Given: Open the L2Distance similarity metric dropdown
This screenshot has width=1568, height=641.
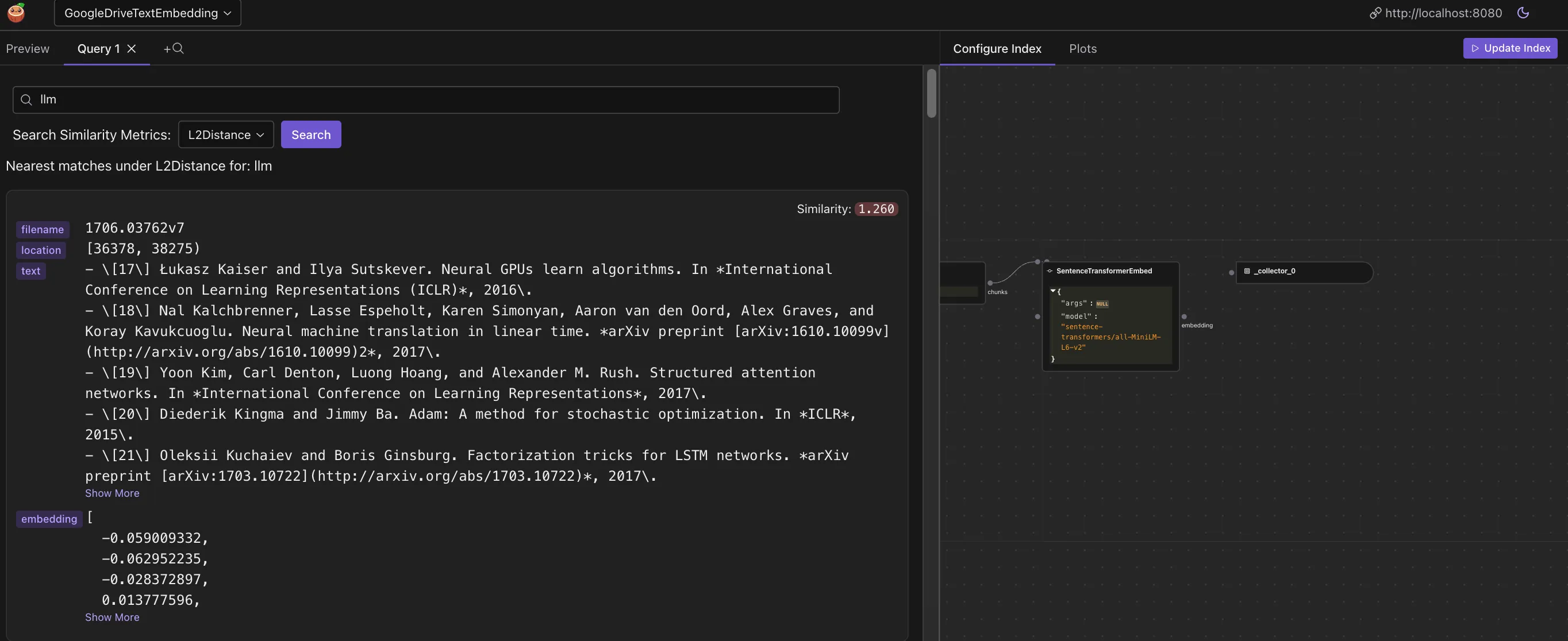Looking at the screenshot, I should (225, 134).
